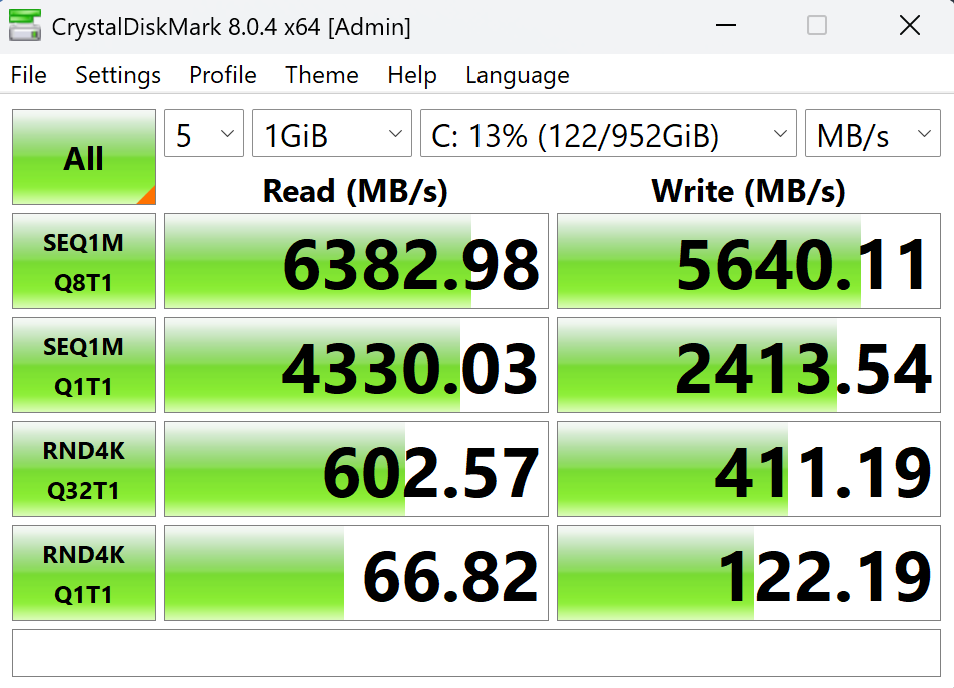Select the 2413.54 write result

coord(749,365)
